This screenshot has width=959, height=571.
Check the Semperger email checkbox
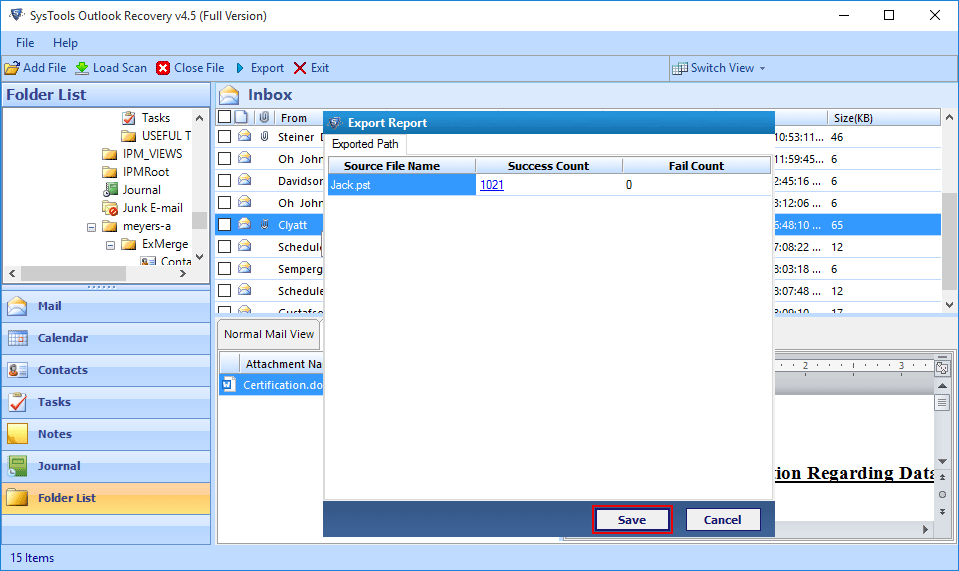[224, 269]
